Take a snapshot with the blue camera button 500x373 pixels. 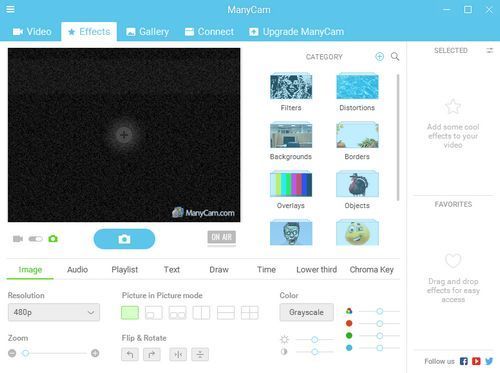click(124, 239)
